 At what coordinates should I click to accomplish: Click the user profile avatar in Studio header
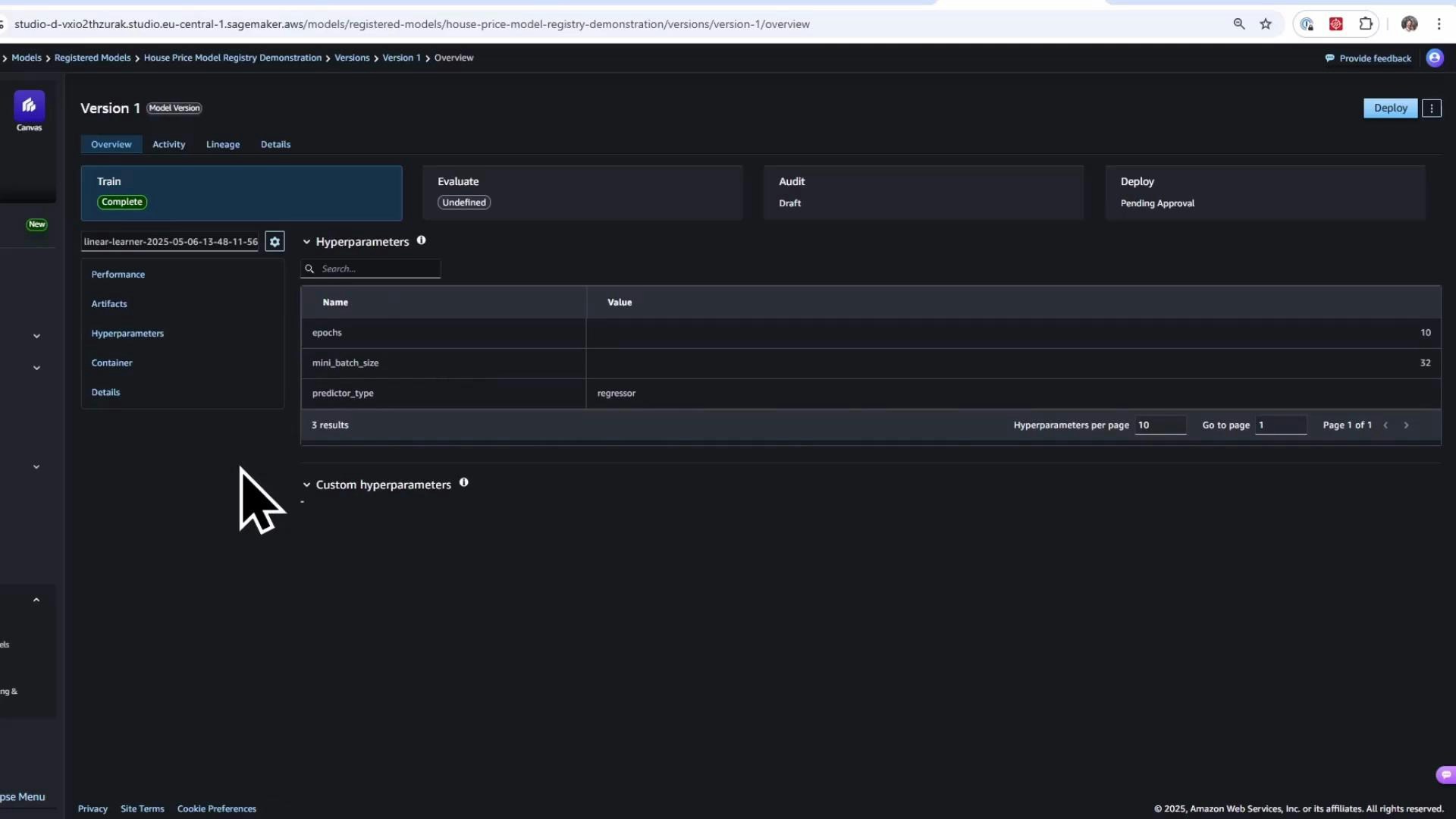(1435, 58)
